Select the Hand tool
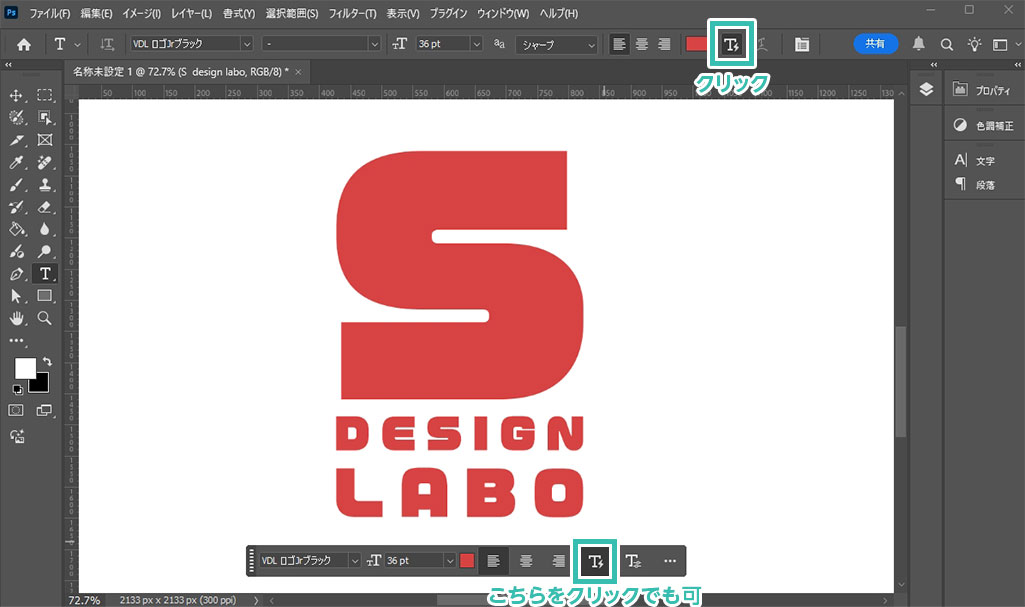 pyautogui.click(x=16, y=318)
